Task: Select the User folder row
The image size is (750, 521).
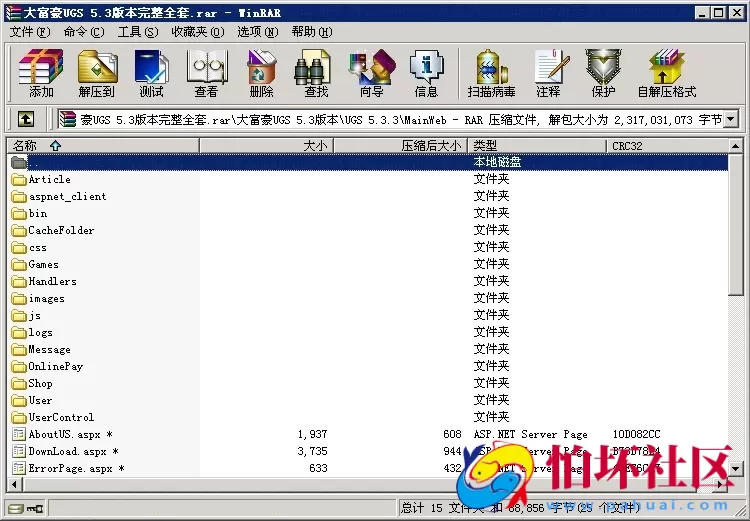Action: click(x=368, y=400)
